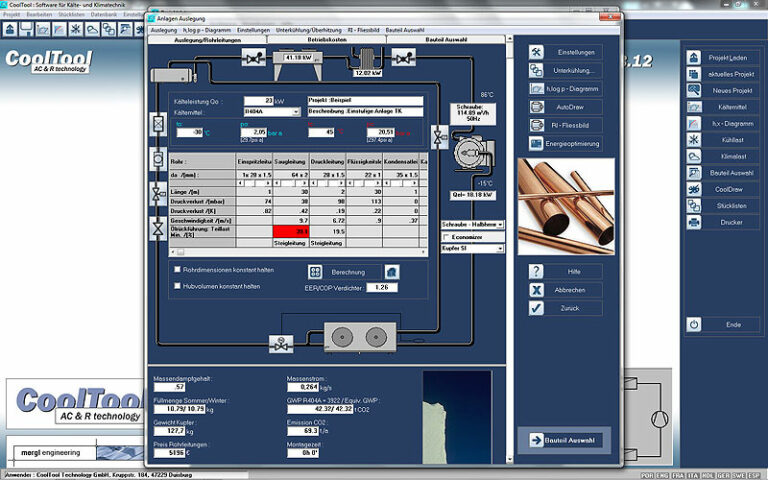Click the to evaporating temperature field

click(190, 132)
